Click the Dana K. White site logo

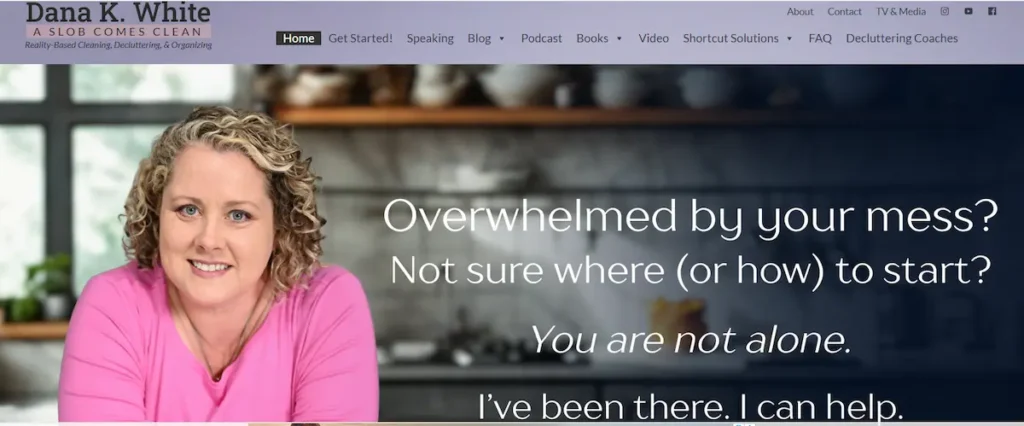118,26
